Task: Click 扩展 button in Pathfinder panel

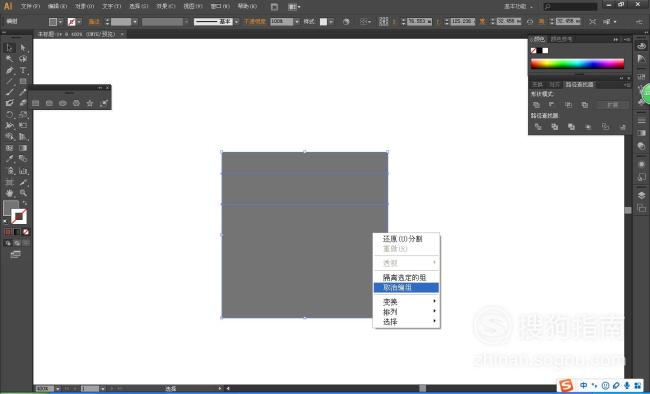Action: click(x=612, y=105)
